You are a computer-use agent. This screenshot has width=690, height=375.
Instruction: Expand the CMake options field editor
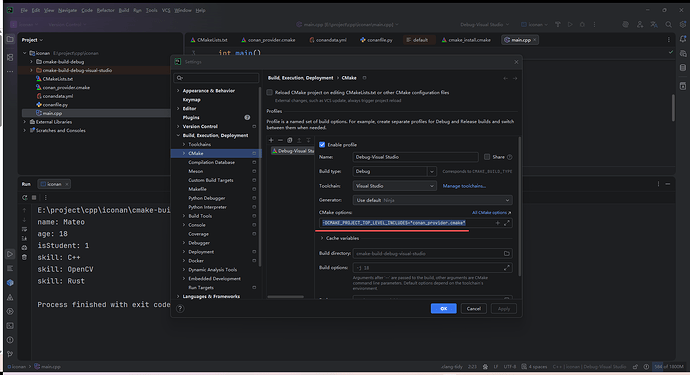click(507, 223)
